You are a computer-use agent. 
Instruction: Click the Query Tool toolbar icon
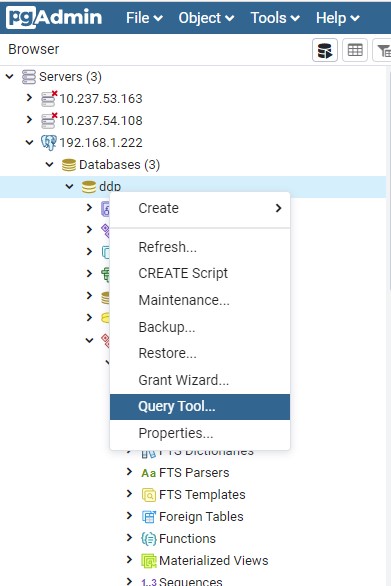325,50
